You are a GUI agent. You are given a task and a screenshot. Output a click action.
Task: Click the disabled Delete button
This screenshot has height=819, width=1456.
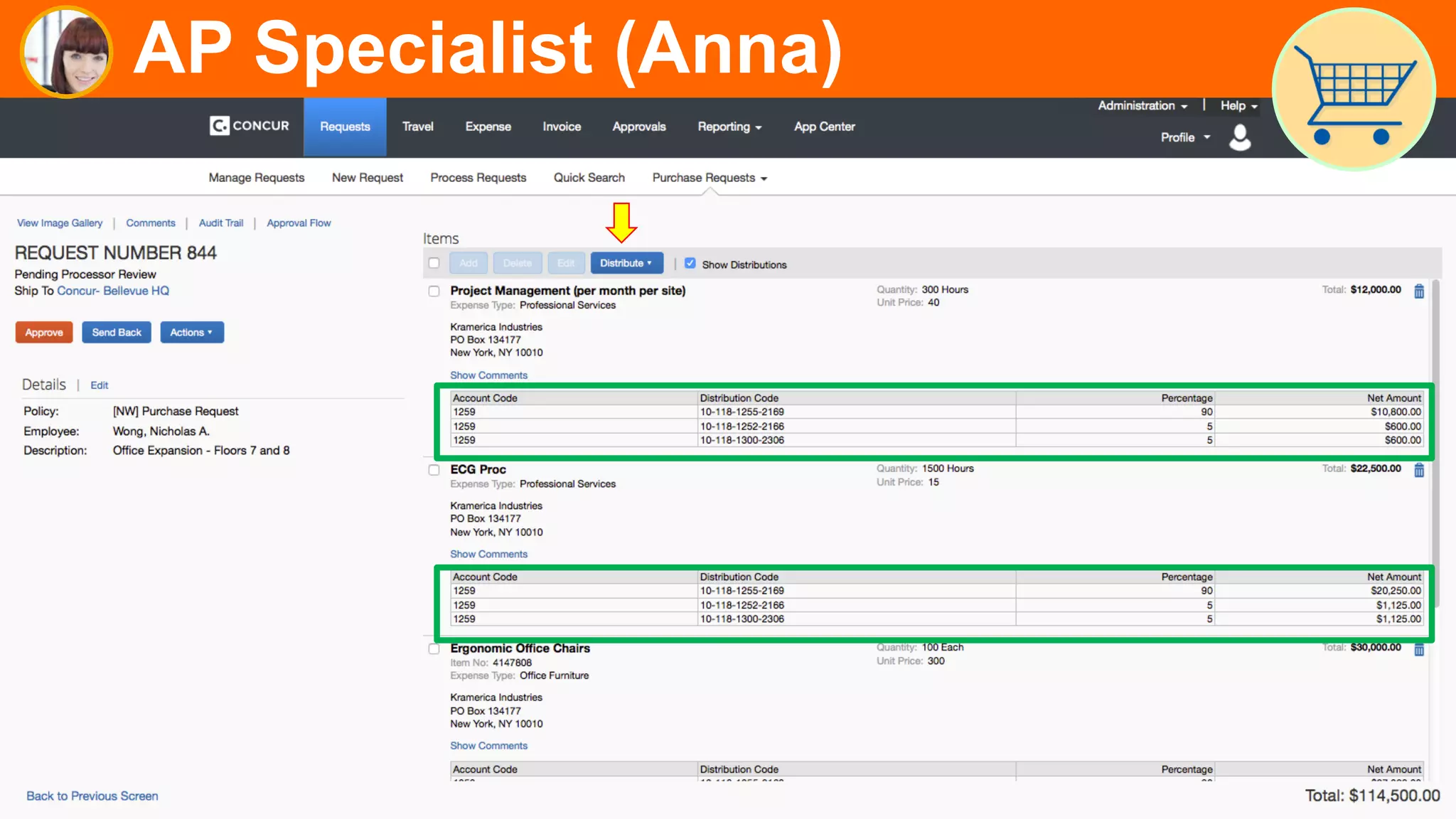click(x=518, y=263)
